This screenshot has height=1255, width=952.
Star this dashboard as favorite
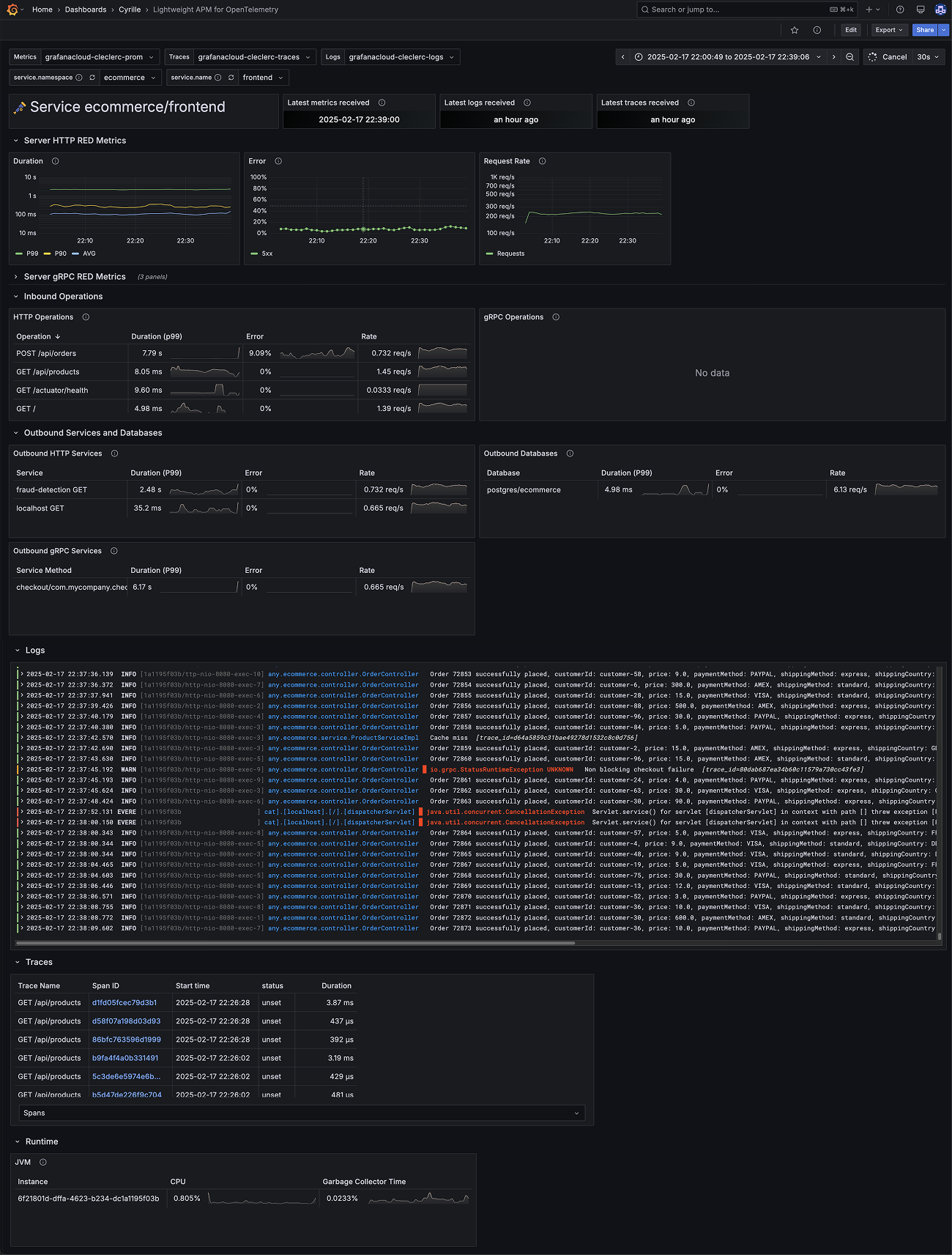795,30
